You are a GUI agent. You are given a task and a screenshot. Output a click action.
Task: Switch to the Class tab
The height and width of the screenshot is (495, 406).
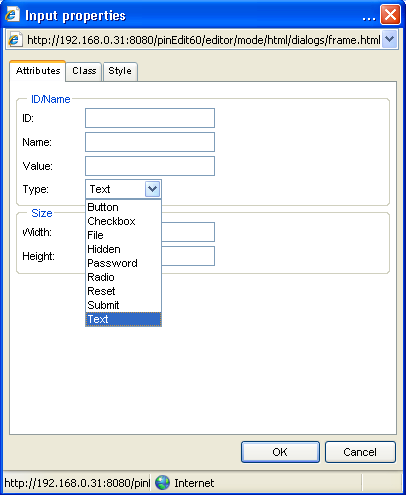[84, 71]
